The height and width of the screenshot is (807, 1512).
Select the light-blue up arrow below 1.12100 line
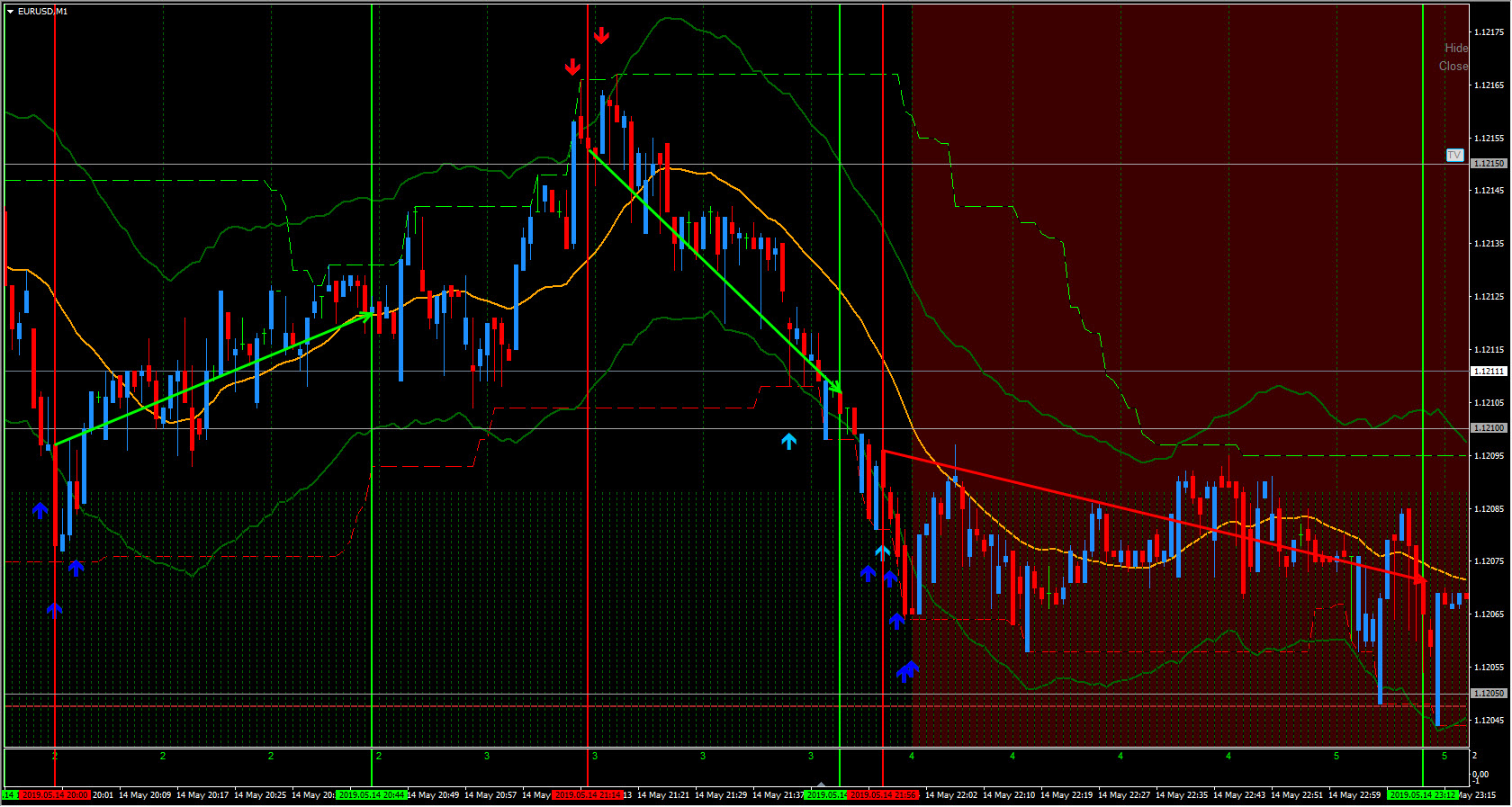pyautogui.click(x=789, y=441)
